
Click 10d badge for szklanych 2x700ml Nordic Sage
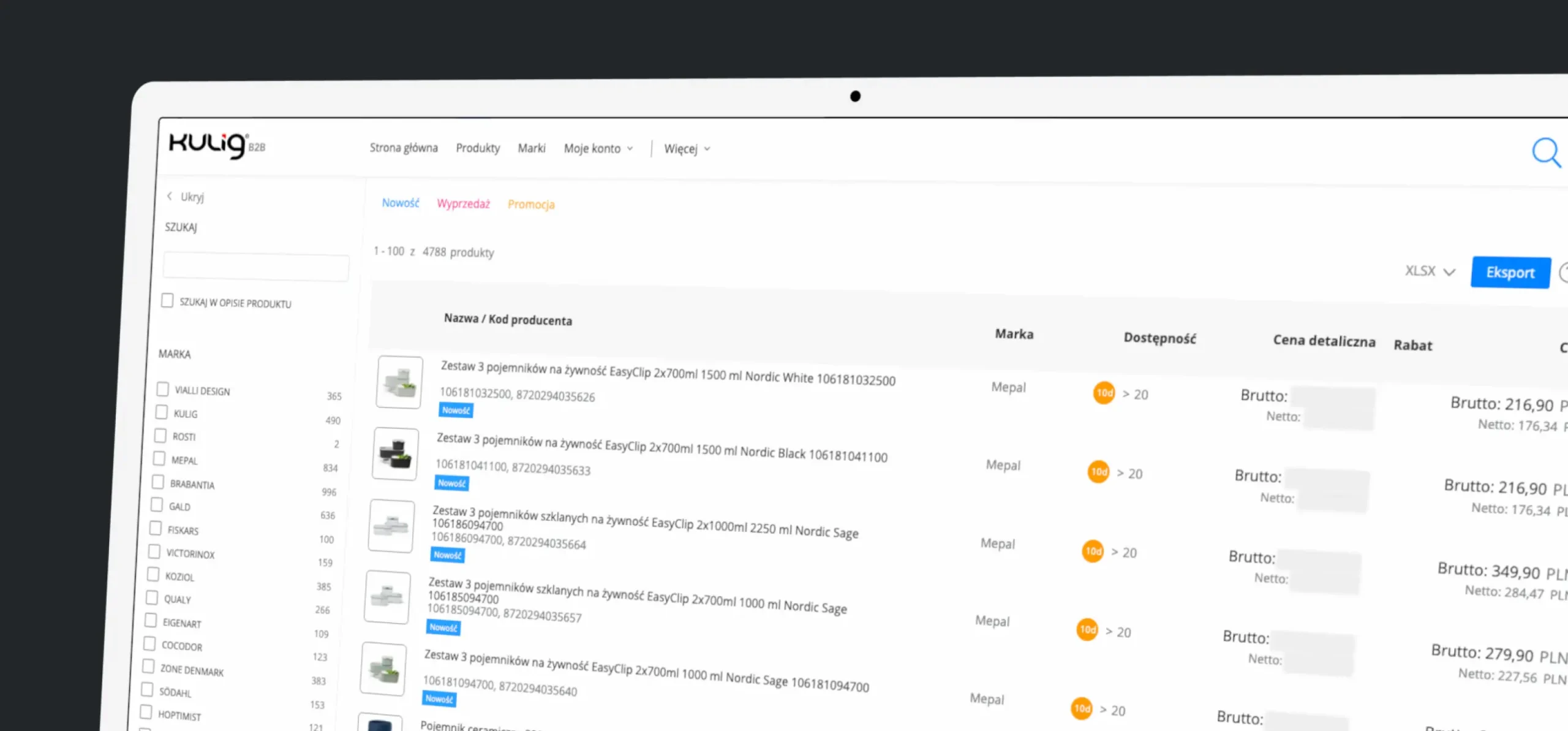coord(1087,629)
